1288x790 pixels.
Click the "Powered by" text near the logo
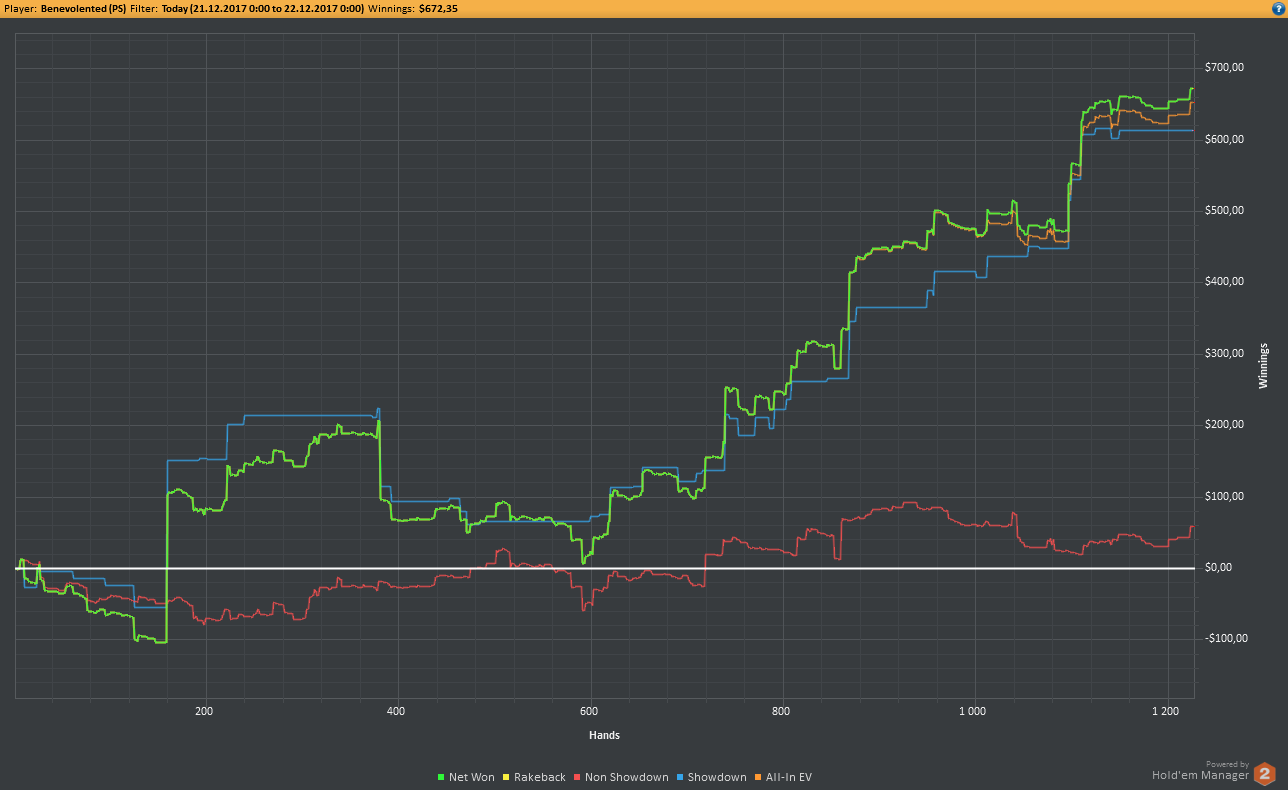point(1227,764)
